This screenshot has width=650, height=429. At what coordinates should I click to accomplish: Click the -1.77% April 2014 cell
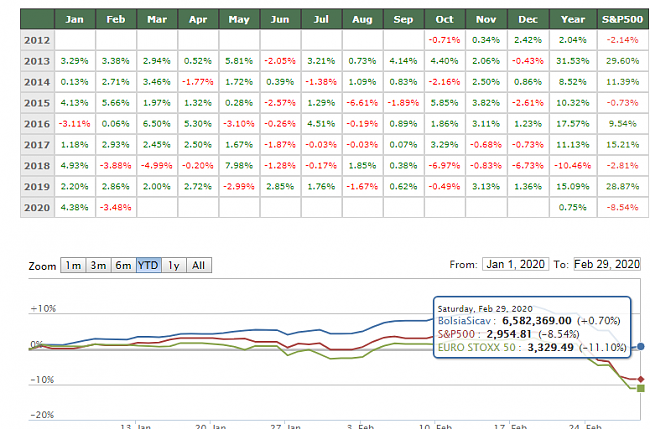point(198,82)
